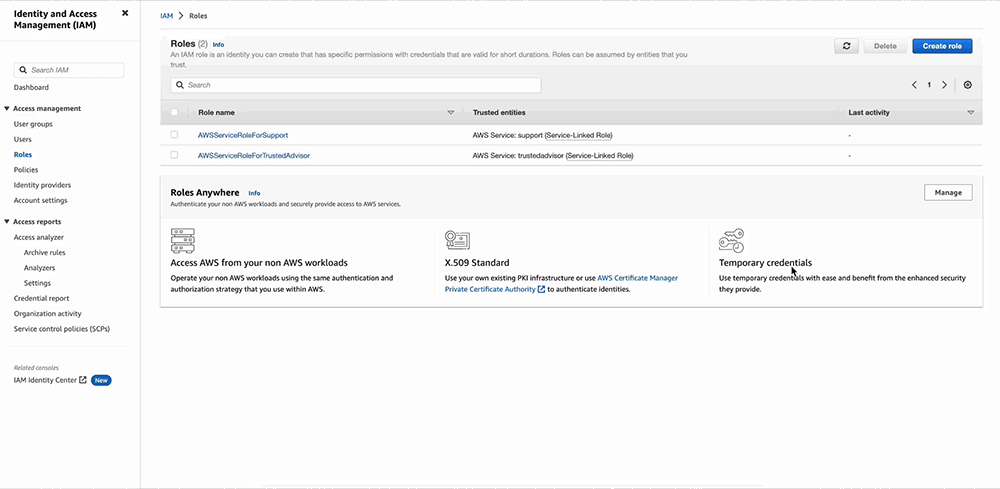Screen dimensions: 1000x489
Task: Click the search magnifier in Search IAM
Action: tap(24, 70)
